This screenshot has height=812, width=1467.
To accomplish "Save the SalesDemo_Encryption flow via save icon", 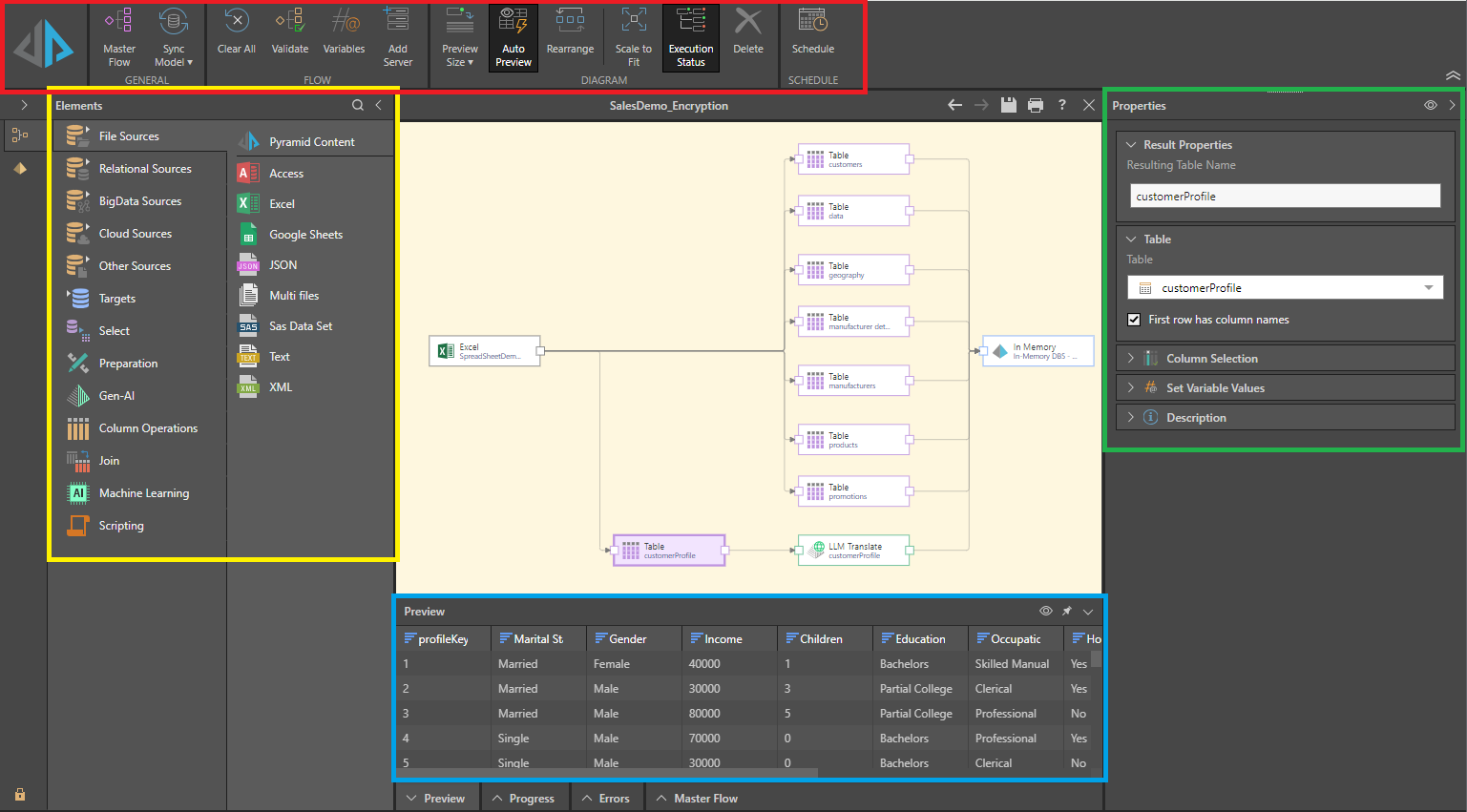I will (x=1008, y=105).
